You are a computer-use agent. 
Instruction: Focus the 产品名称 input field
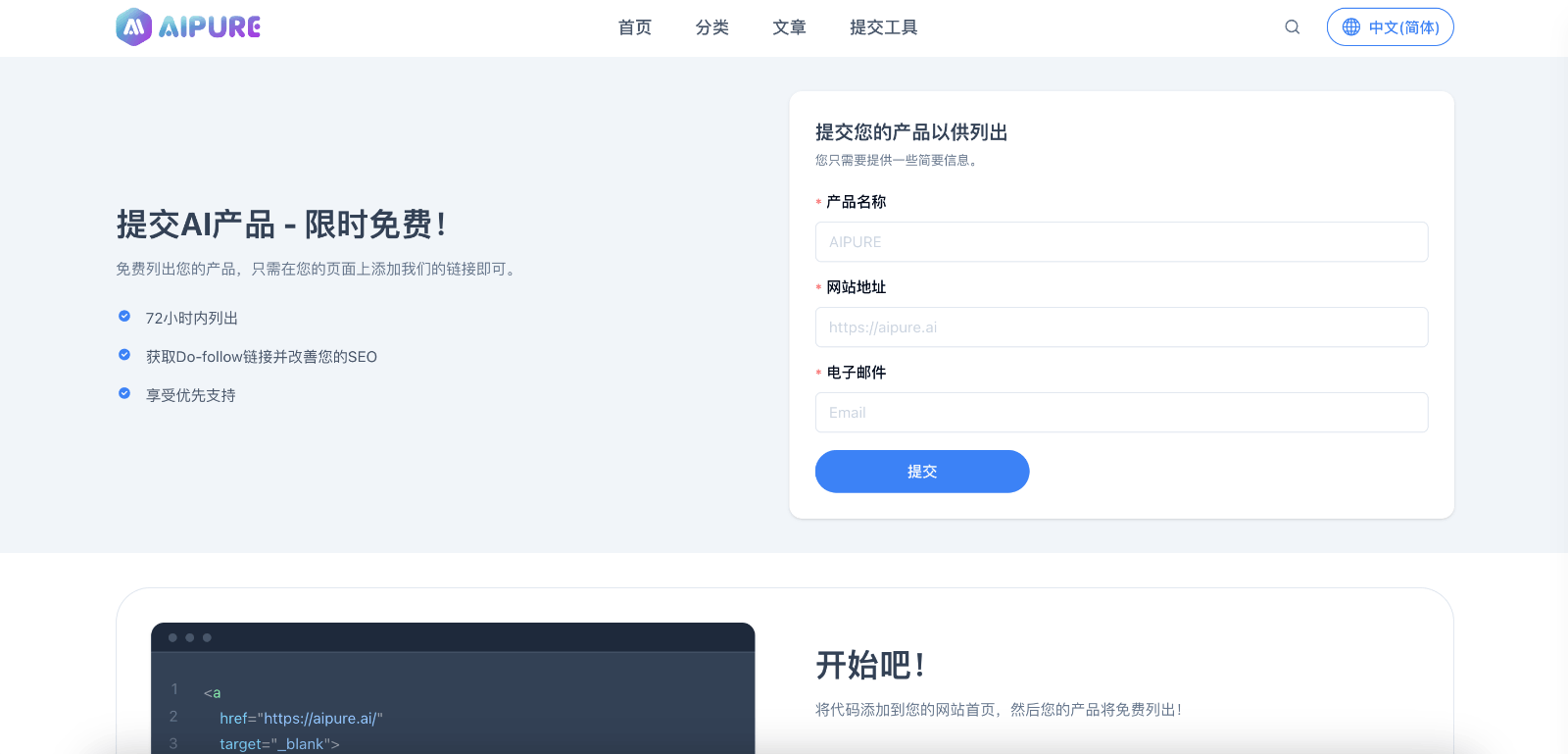(x=1121, y=242)
